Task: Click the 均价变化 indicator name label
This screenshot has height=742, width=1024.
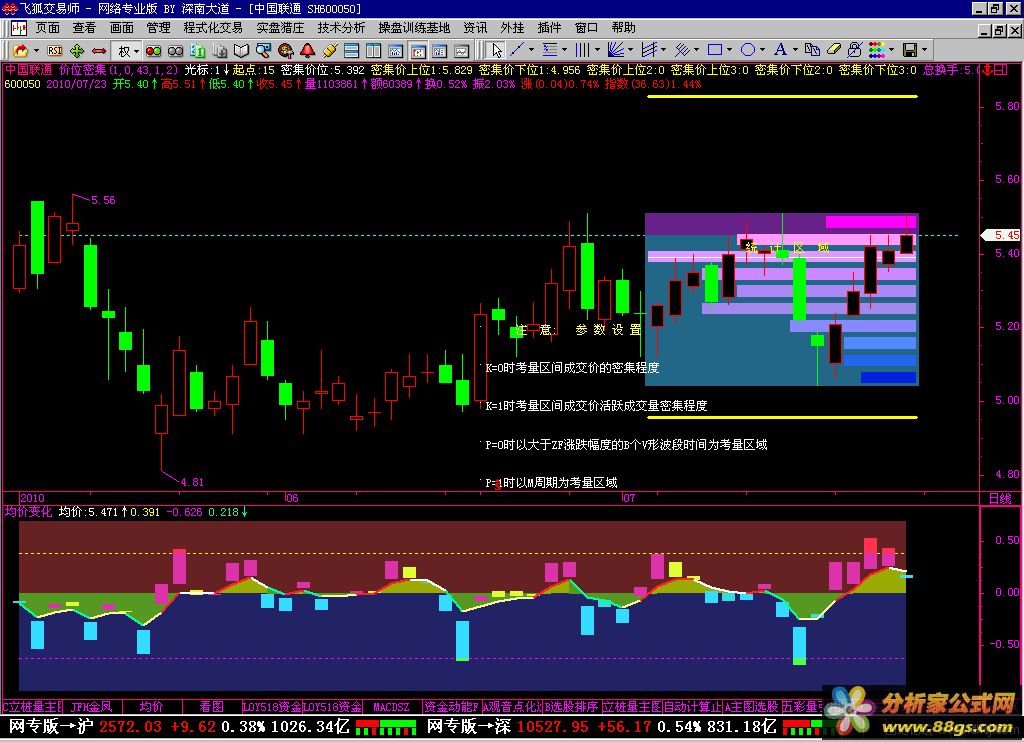Action: point(28,511)
